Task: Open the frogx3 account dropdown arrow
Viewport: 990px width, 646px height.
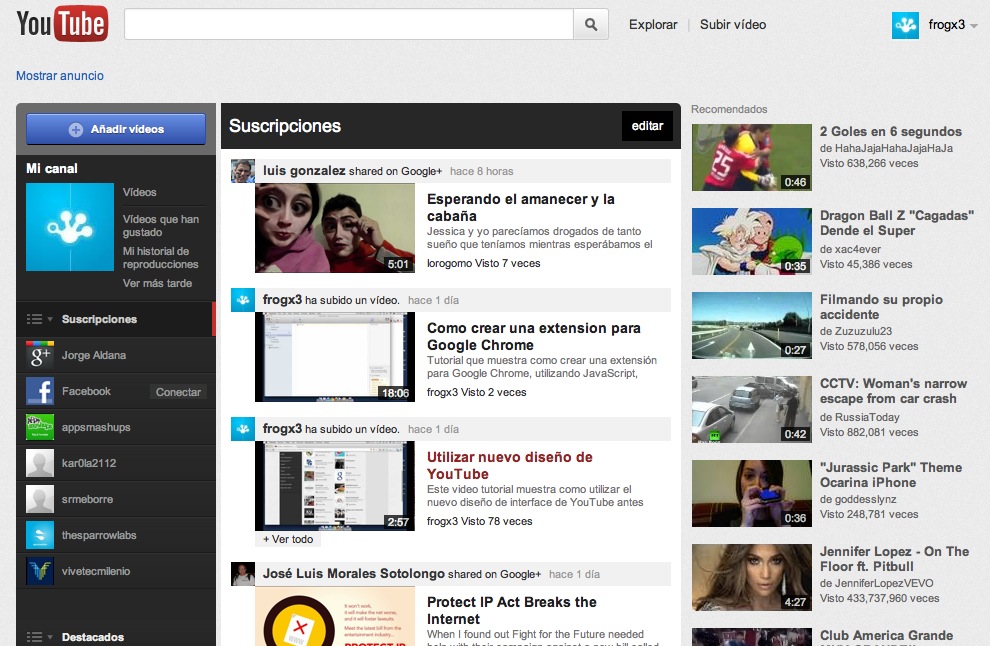Action: [972, 25]
